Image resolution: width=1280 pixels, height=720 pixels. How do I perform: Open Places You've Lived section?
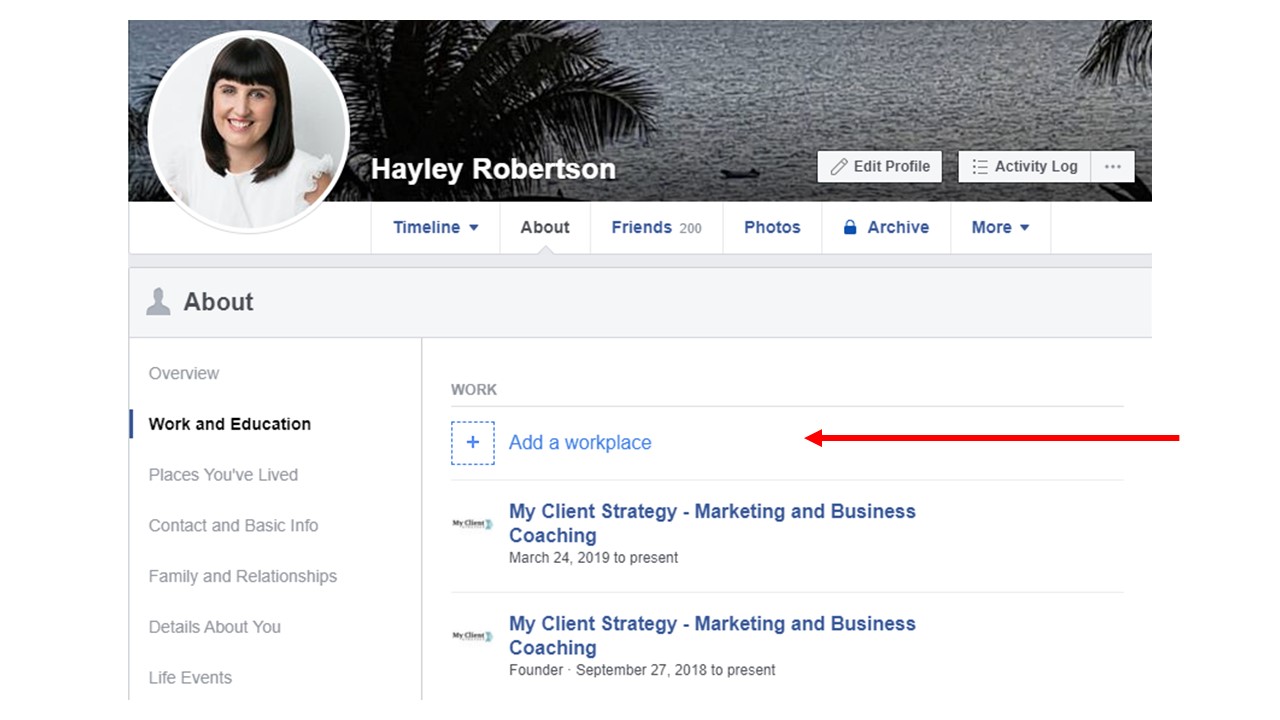tap(223, 475)
